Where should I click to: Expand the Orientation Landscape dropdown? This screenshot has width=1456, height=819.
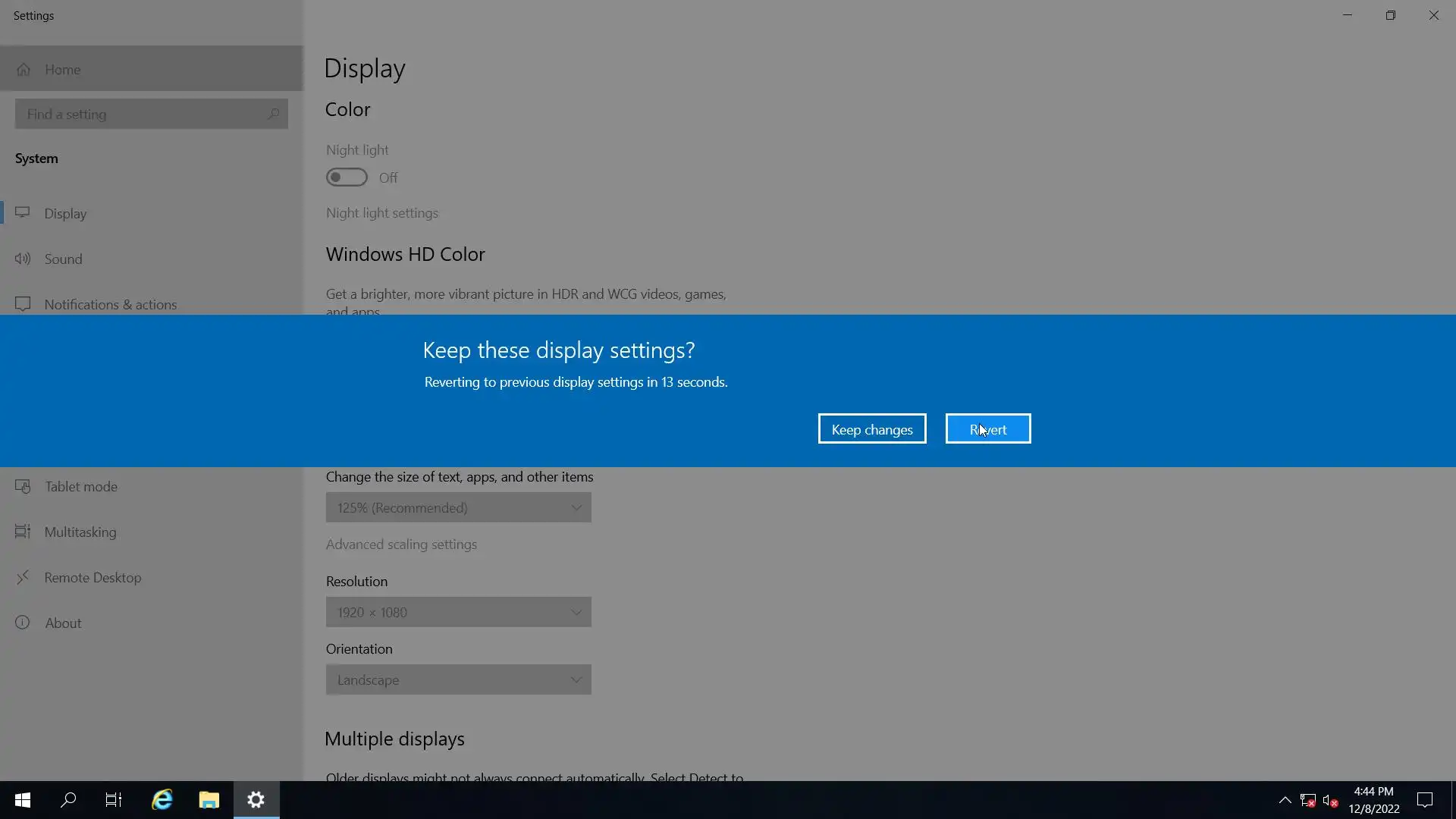click(458, 679)
